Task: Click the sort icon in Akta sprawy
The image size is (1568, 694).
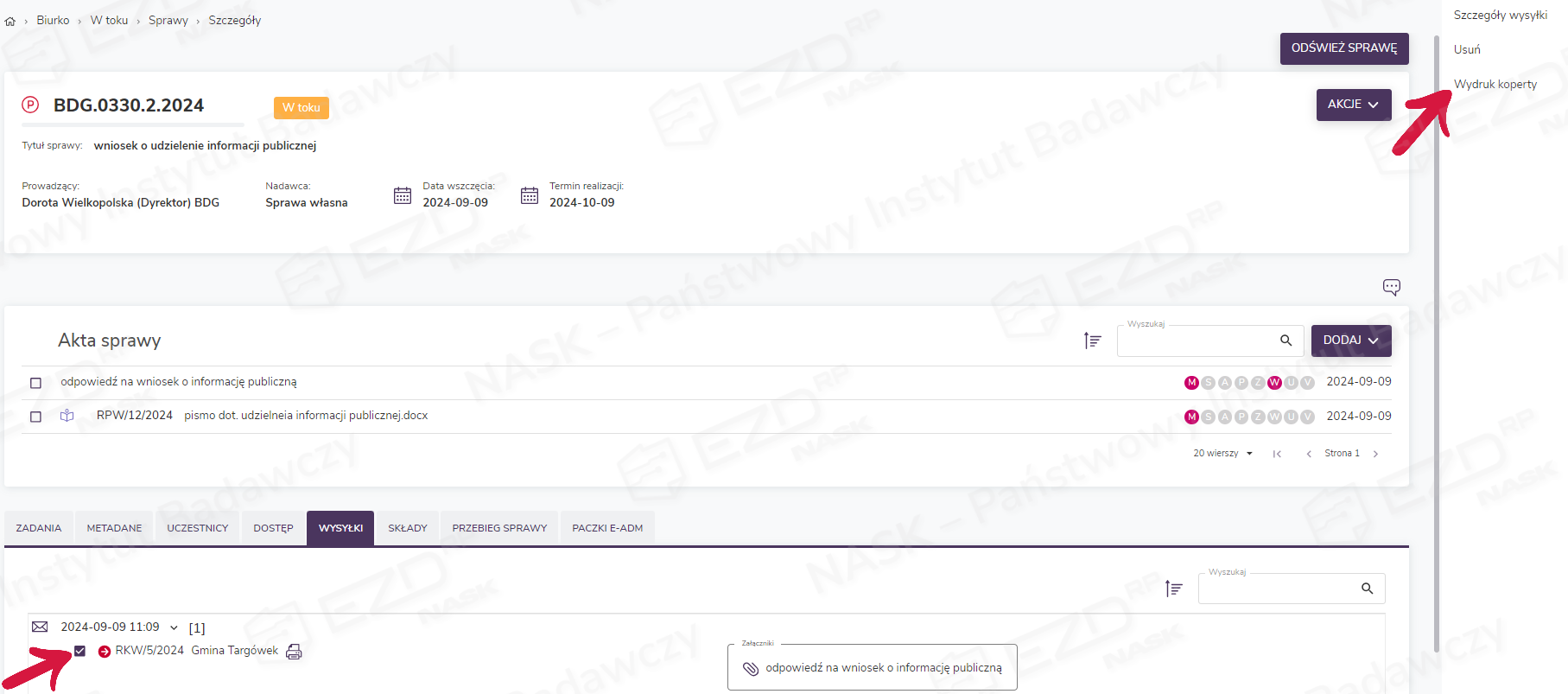Action: 1092,341
